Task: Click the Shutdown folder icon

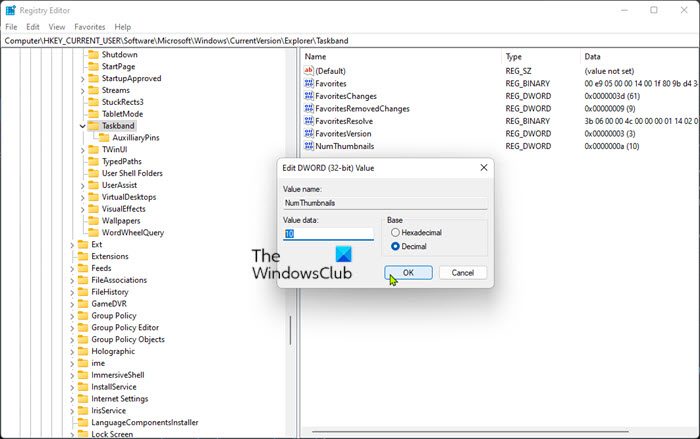Action: pyautogui.click(x=93, y=54)
